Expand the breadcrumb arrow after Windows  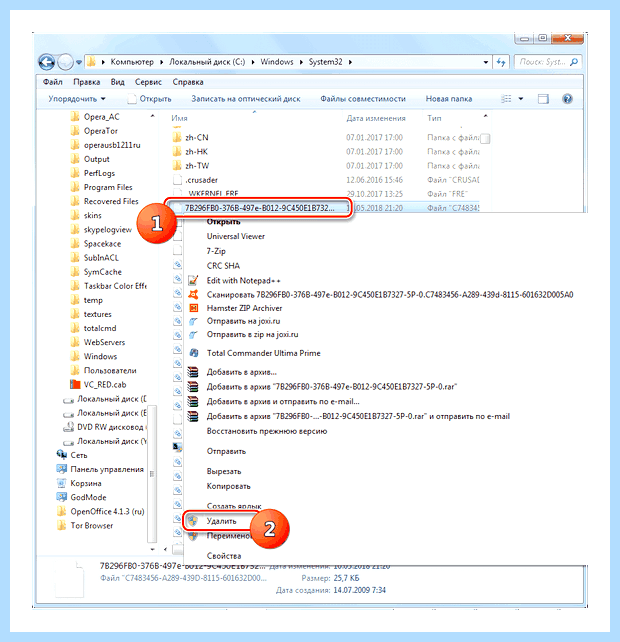301,62
